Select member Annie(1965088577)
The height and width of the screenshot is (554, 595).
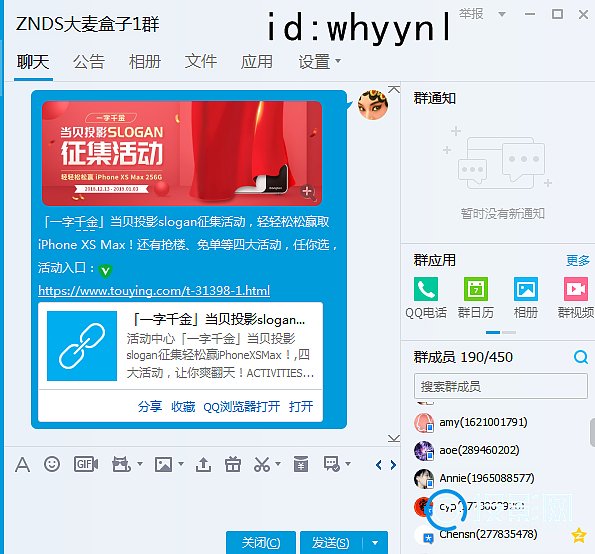click(x=486, y=478)
